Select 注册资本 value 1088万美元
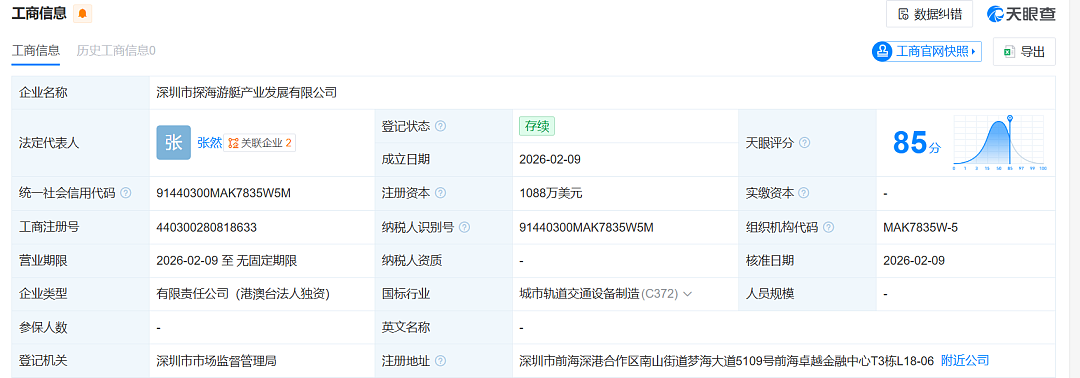The image size is (1080, 378). tap(551, 193)
